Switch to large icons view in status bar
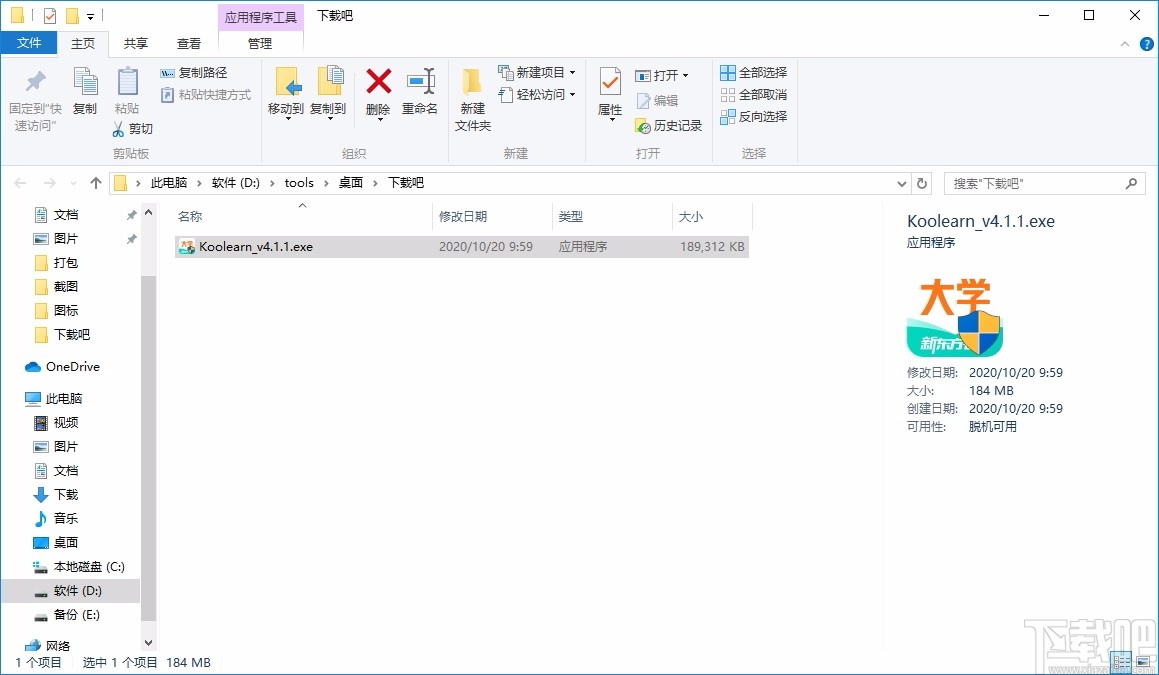 1143,661
